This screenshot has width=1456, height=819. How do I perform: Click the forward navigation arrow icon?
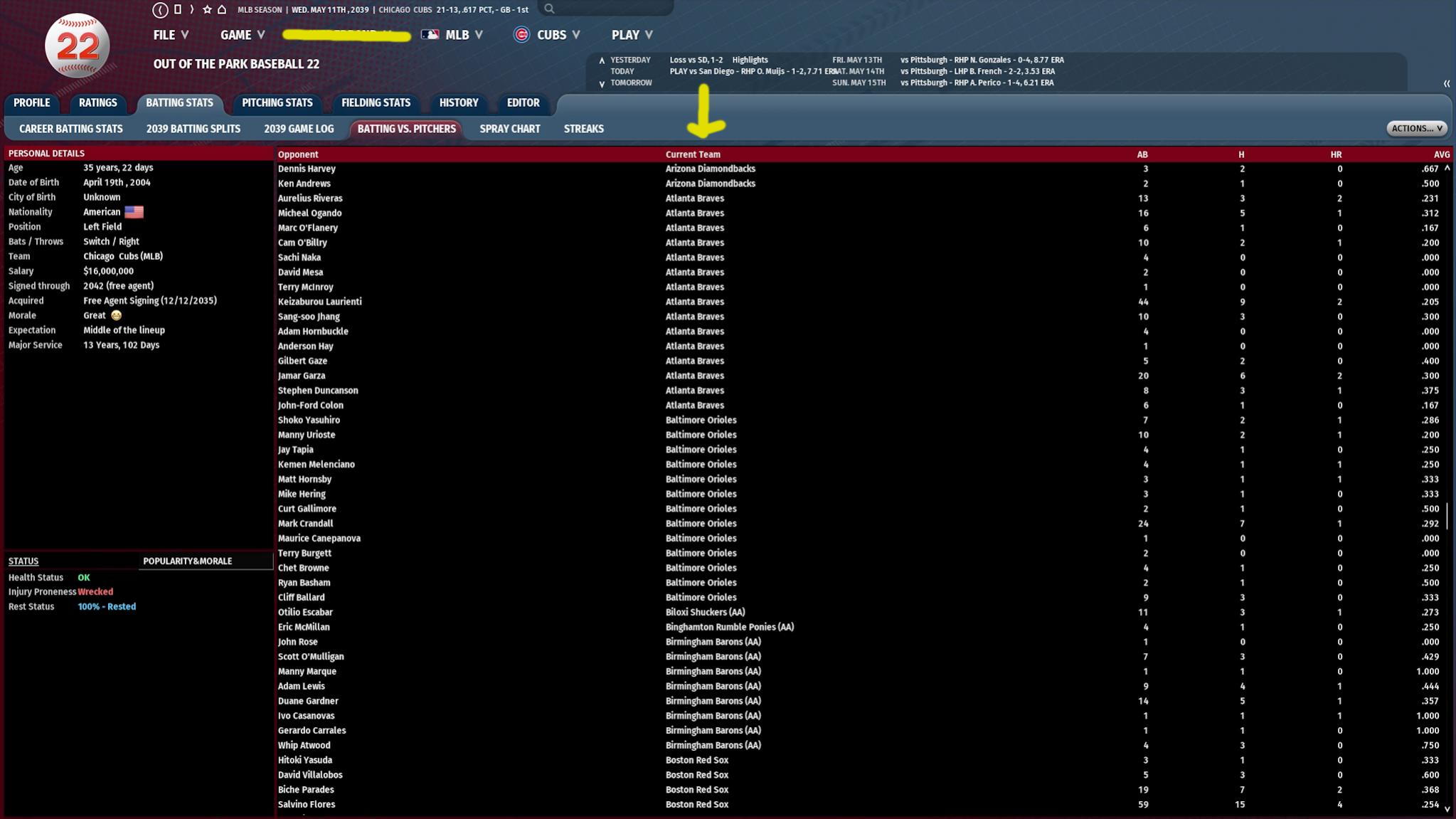pyautogui.click(x=191, y=10)
